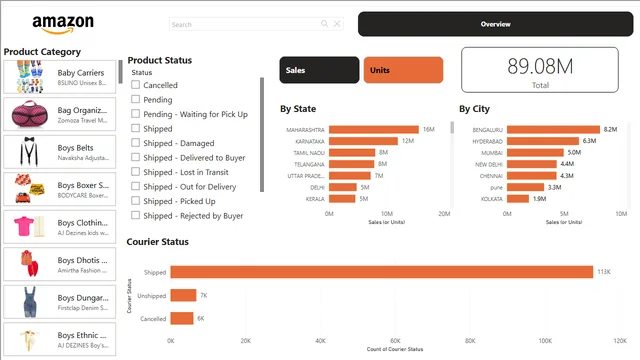
Task: Select the Bengaluru bar in By City
Action: [x=553, y=129]
